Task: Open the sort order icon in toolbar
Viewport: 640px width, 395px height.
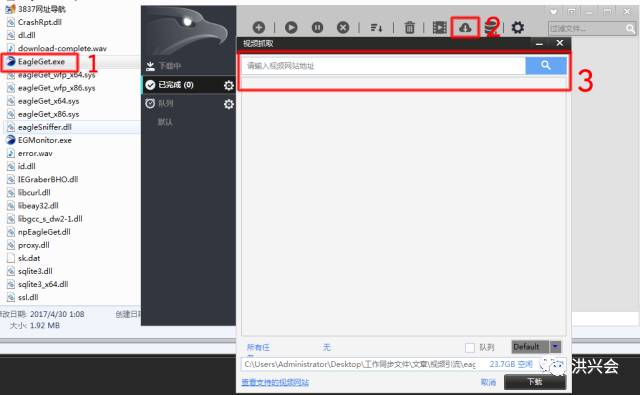Action: pos(376,28)
